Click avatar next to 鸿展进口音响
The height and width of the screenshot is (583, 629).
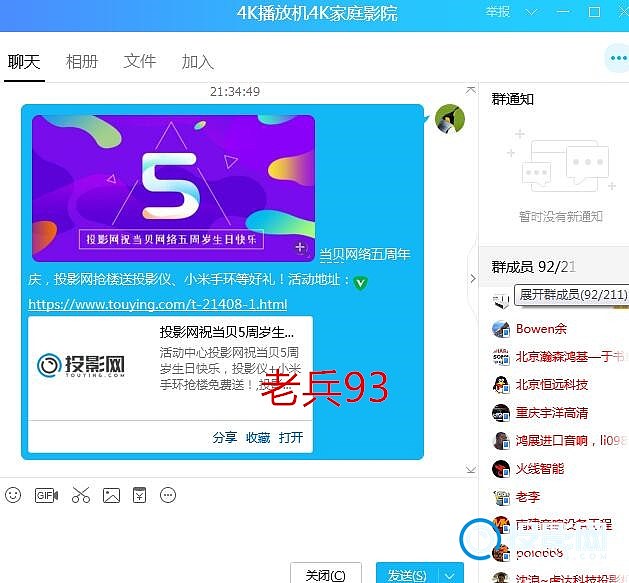[x=501, y=441]
